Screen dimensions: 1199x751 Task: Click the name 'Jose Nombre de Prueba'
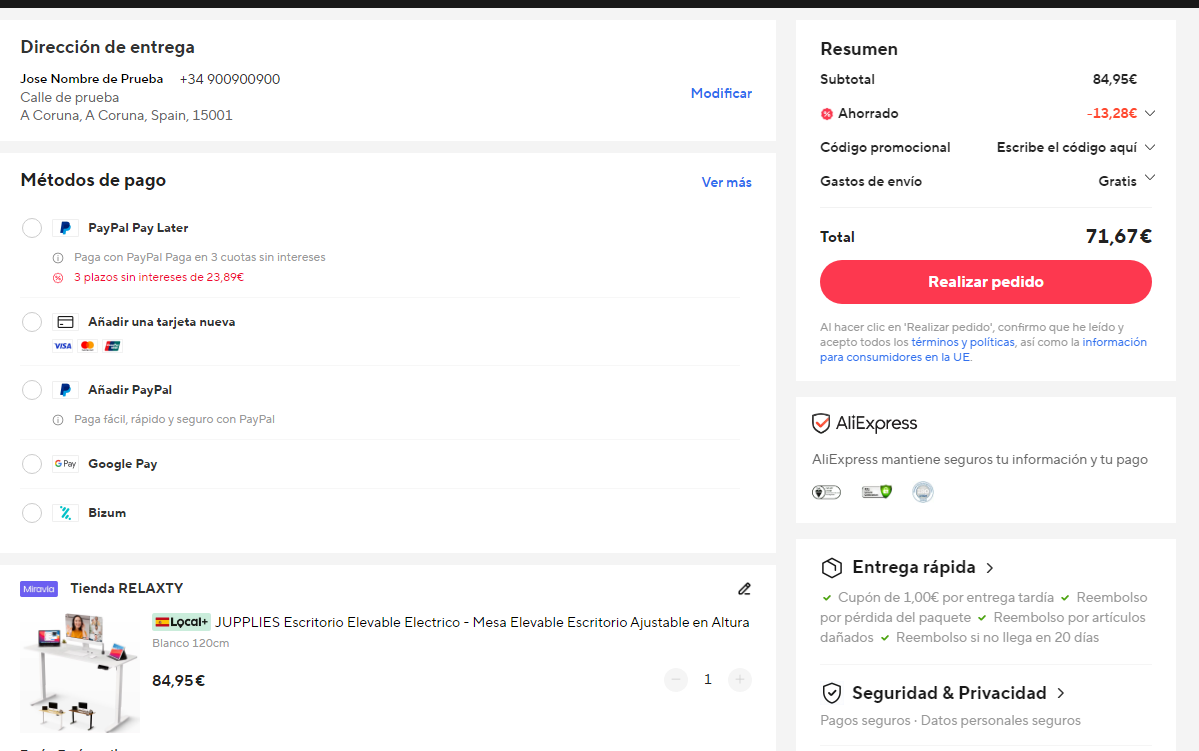tap(92, 80)
